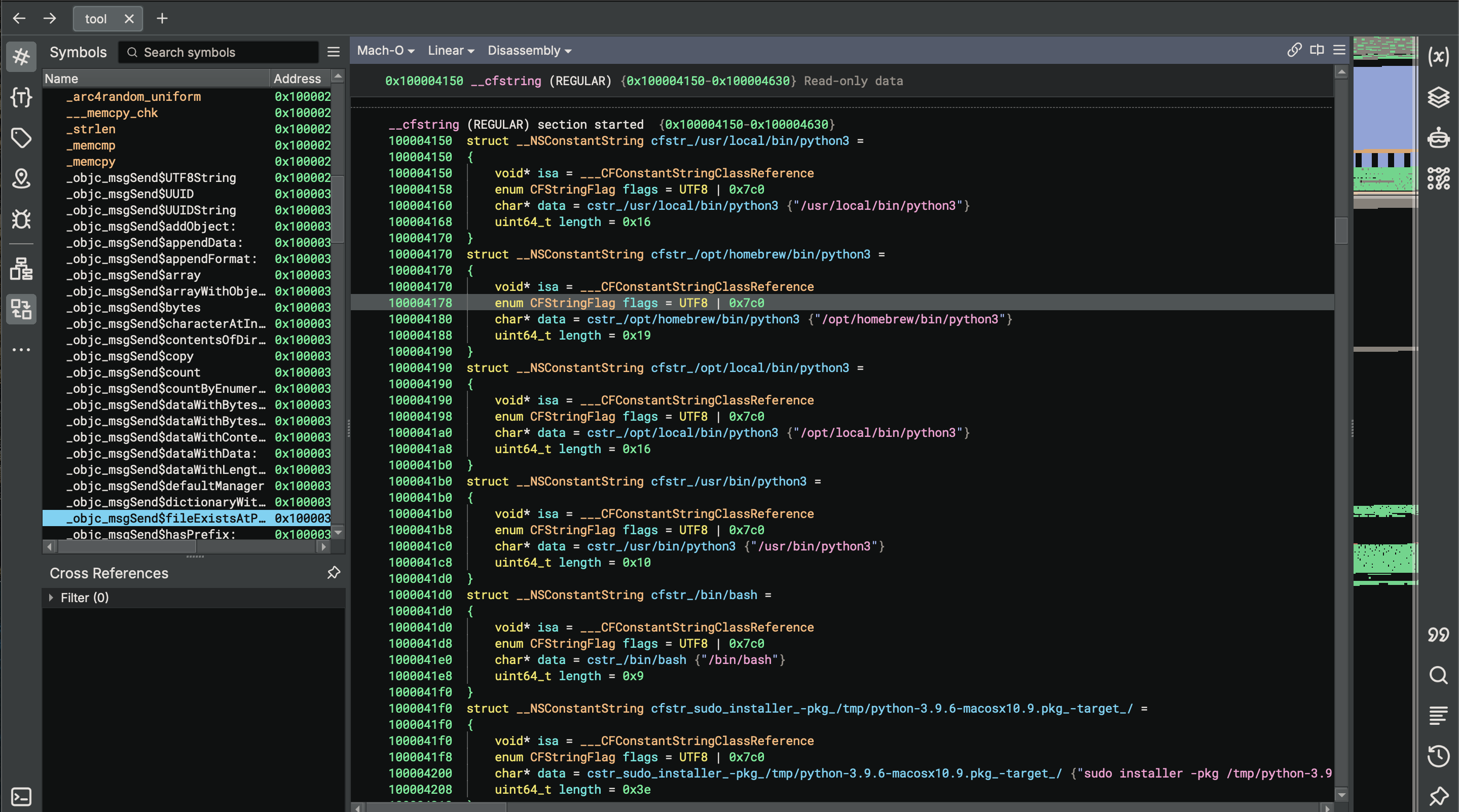
Task: Open the memory map location icon
Action: click(x=21, y=178)
